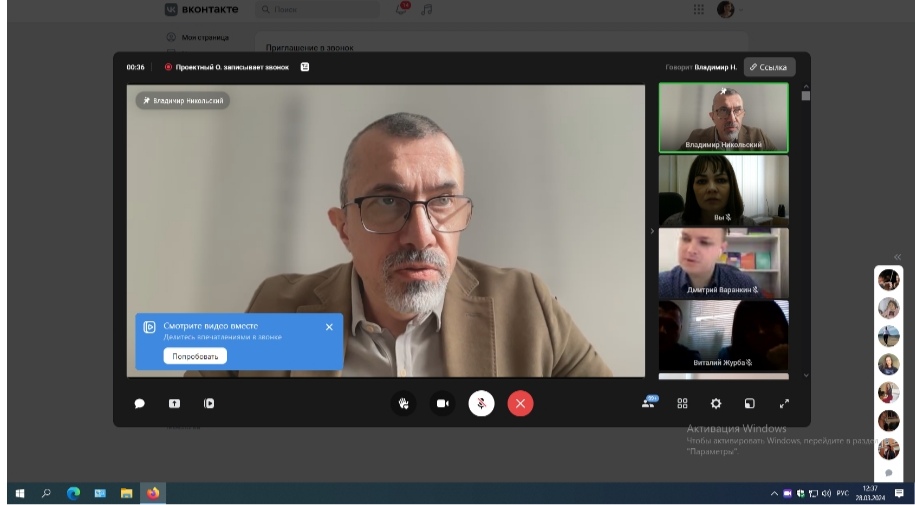This screenshot has width=915, height=505.
Task: Toggle the camera on or off
Action: click(x=442, y=404)
